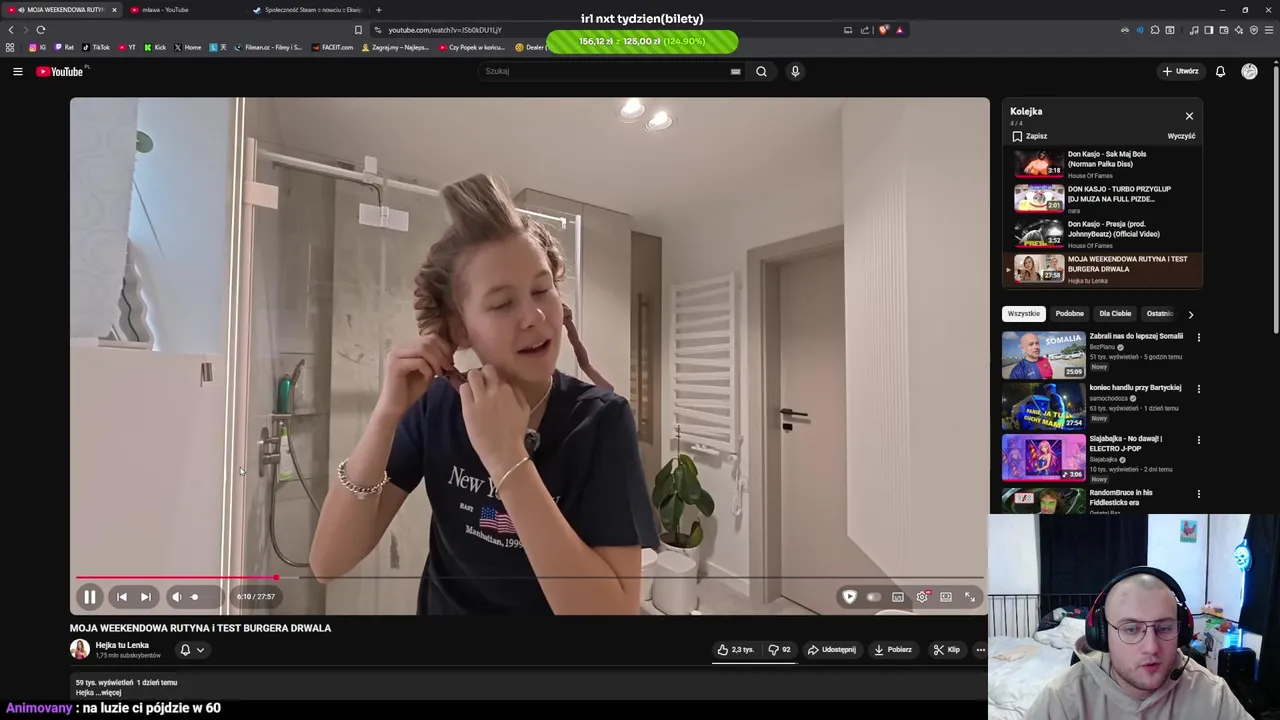
Task: Click the Pobierz download button
Action: coord(893,650)
